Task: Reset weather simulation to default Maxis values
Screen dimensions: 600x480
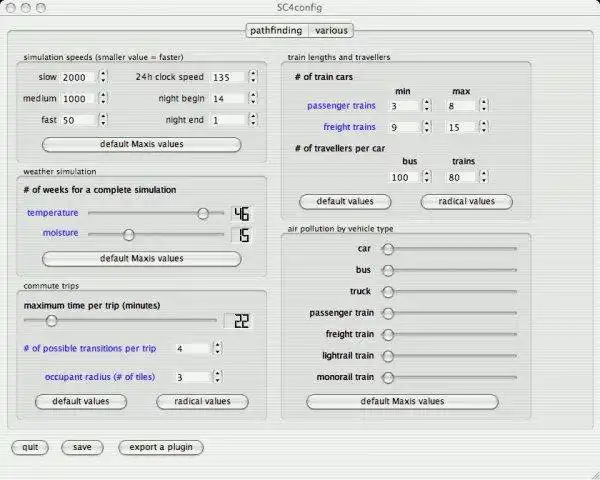Action: (x=142, y=259)
